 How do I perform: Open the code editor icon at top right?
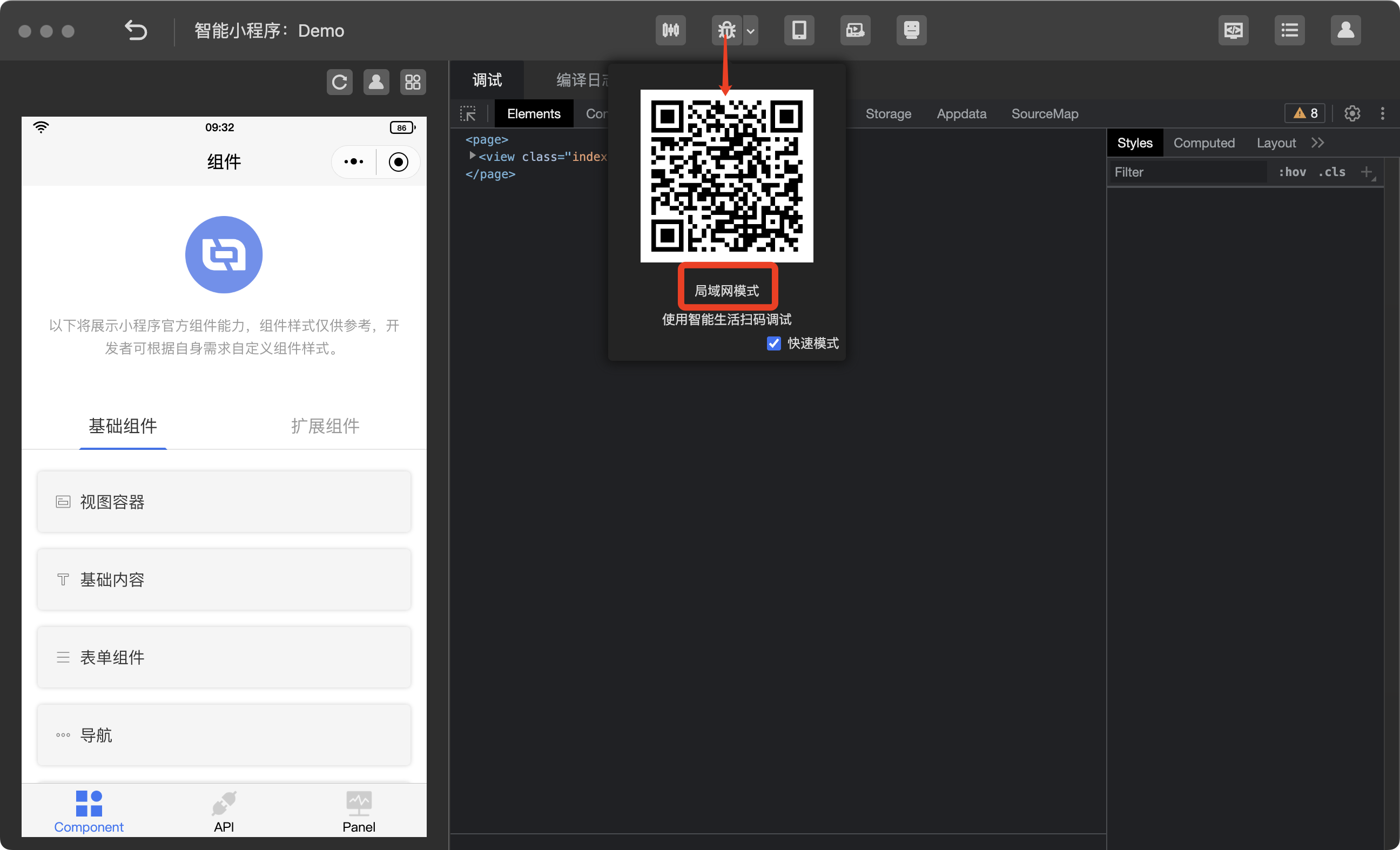[1234, 30]
